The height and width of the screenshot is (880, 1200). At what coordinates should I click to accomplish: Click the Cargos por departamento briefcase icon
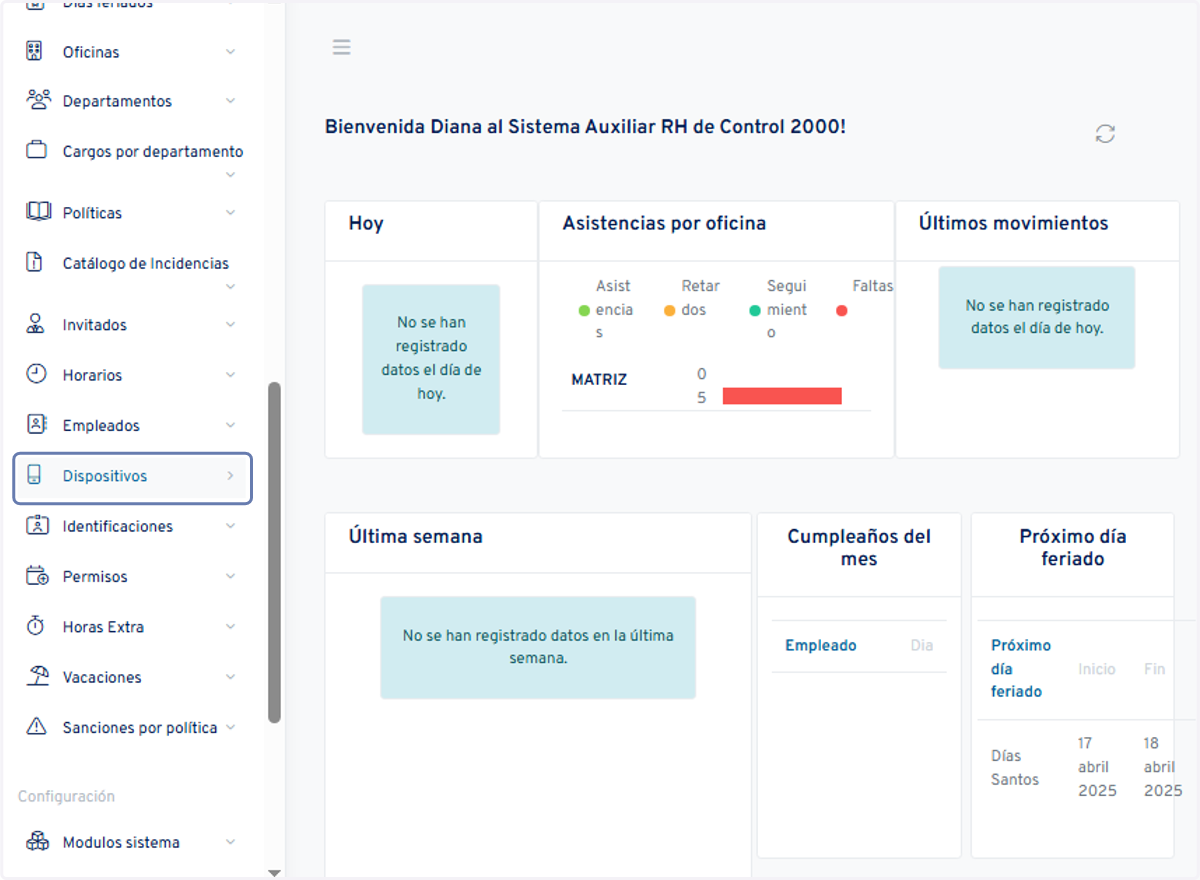point(37,151)
